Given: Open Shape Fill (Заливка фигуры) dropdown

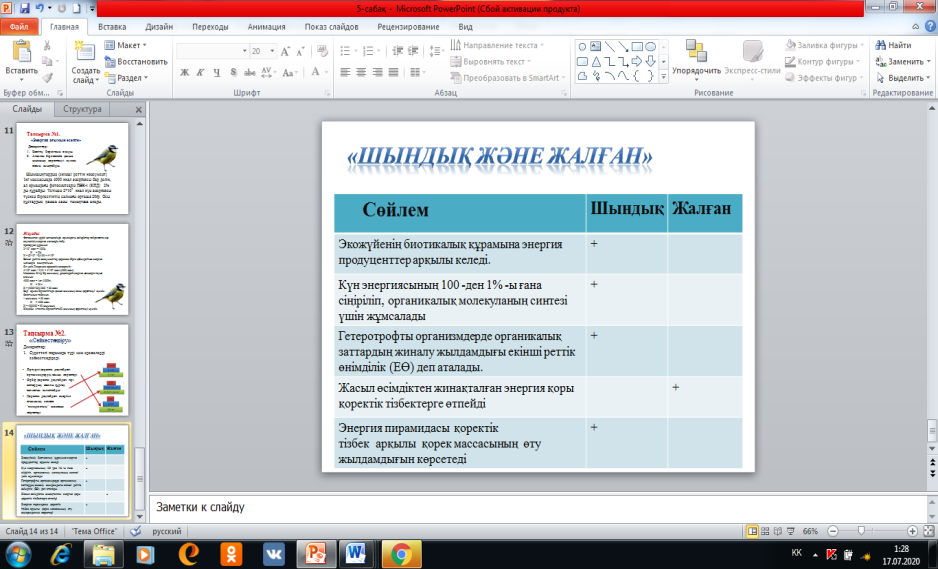Looking at the screenshot, I should coord(824,45).
